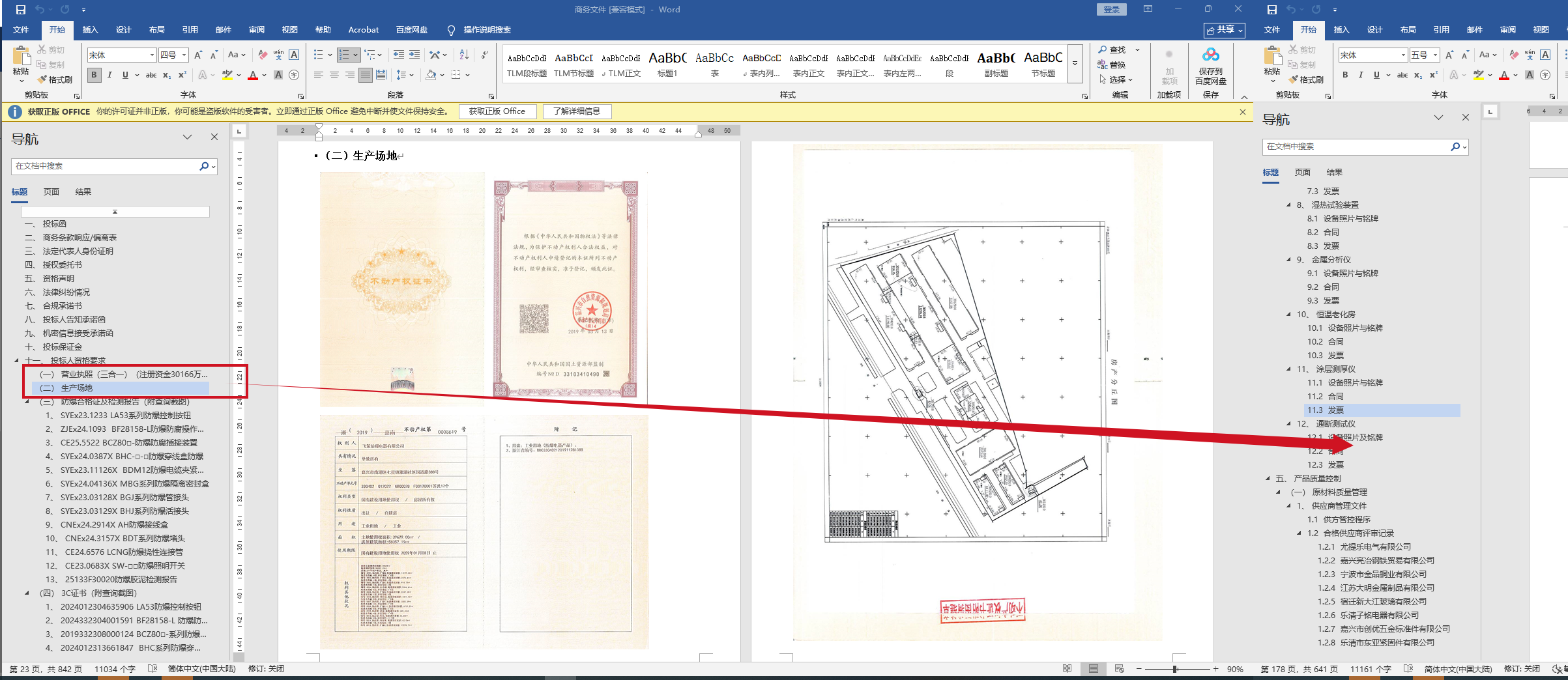
Task: Toggle justify alignment in paragraph group
Action: pyautogui.click(x=366, y=75)
